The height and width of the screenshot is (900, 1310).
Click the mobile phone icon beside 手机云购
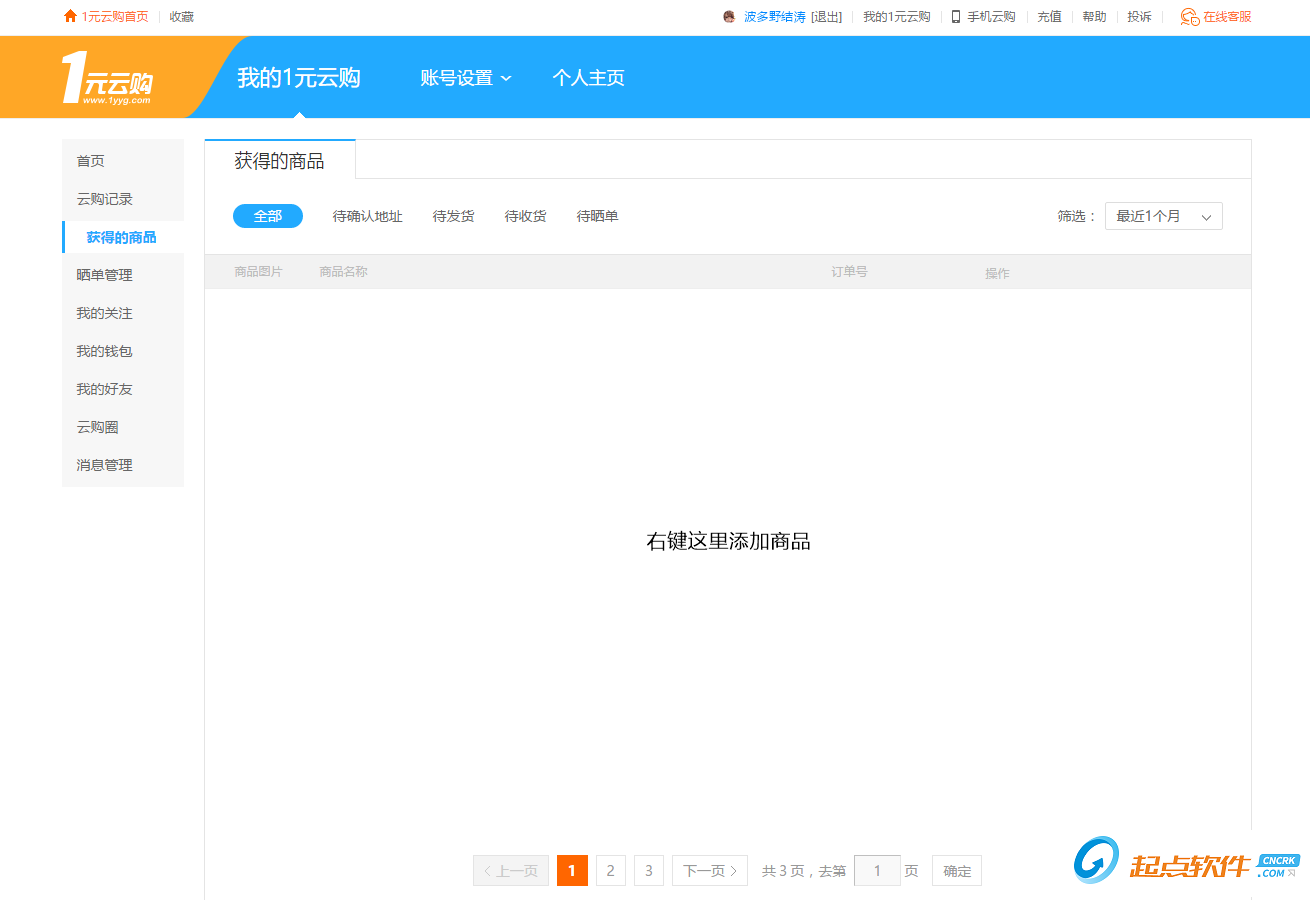tap(956, 16)
